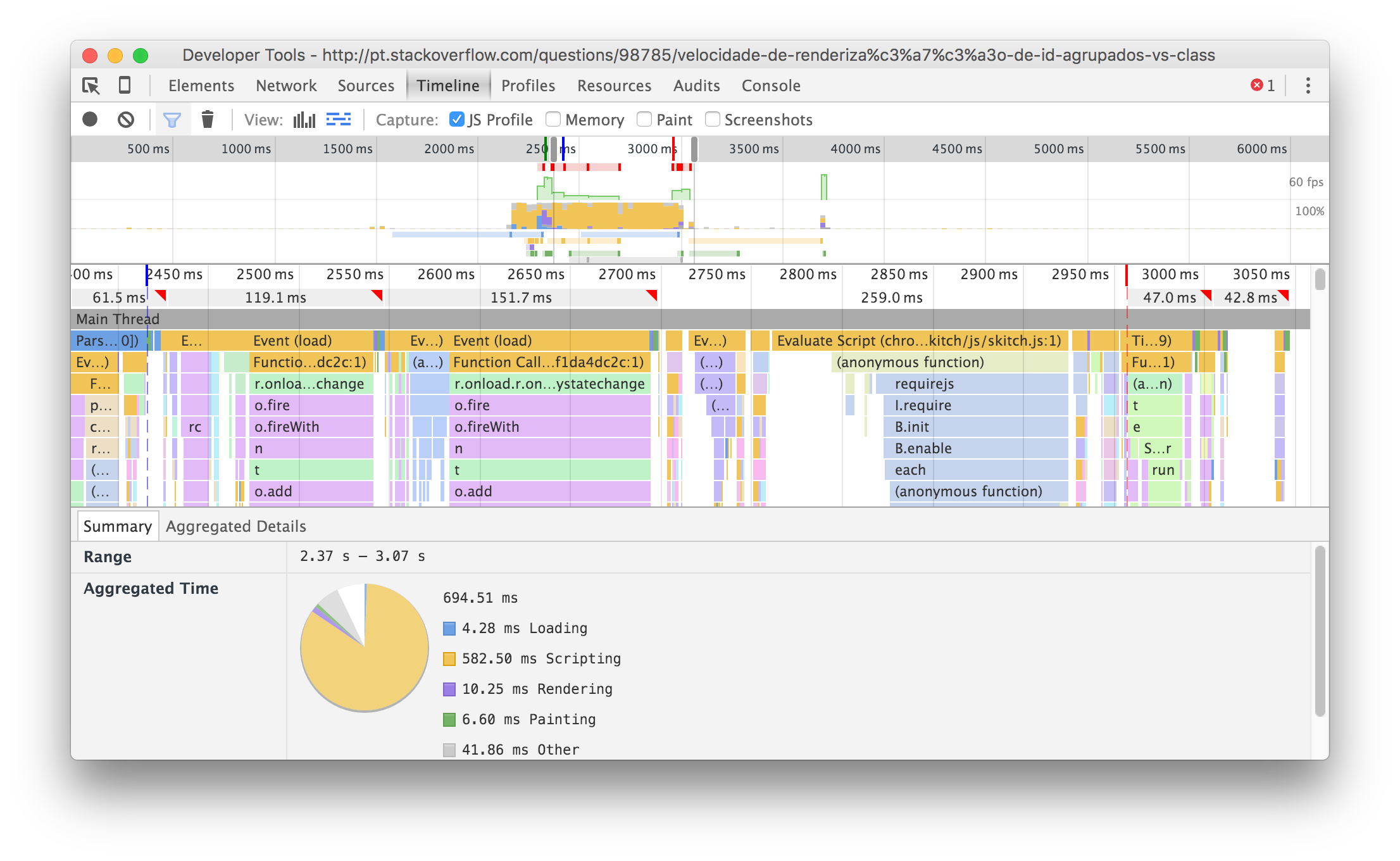
Task: Select the rc flame chart block
Action: [x=195, y=427]
